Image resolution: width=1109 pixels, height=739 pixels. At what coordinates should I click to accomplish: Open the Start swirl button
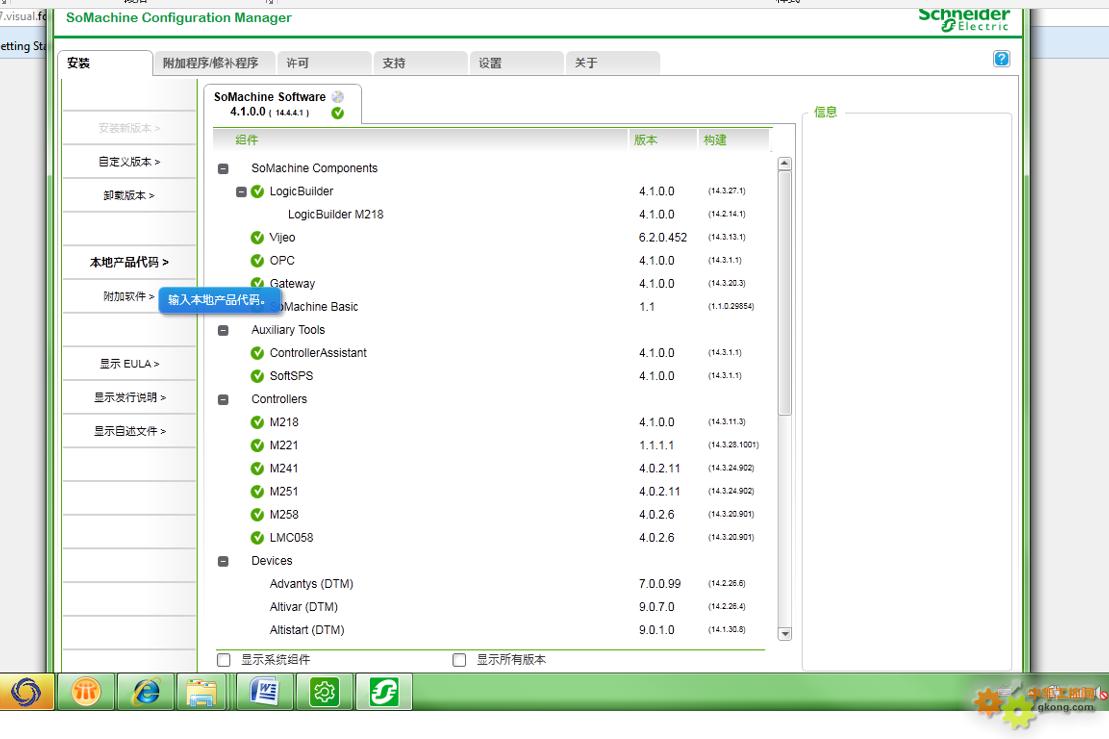click(26, 692)
